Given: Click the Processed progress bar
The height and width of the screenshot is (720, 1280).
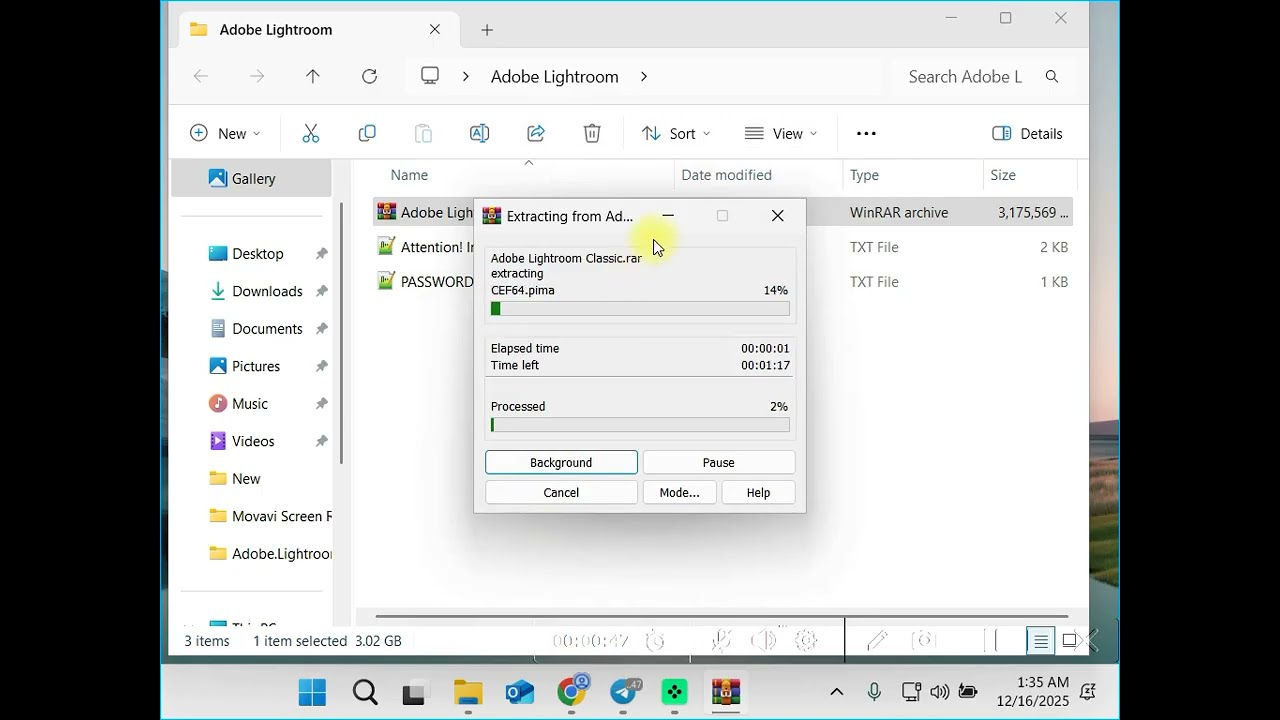Looking at the screenshot, I should pos(640,425).
